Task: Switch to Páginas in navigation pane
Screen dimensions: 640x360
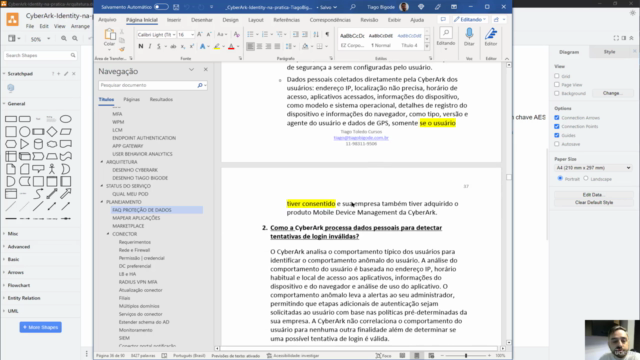Action: (131, 99)
